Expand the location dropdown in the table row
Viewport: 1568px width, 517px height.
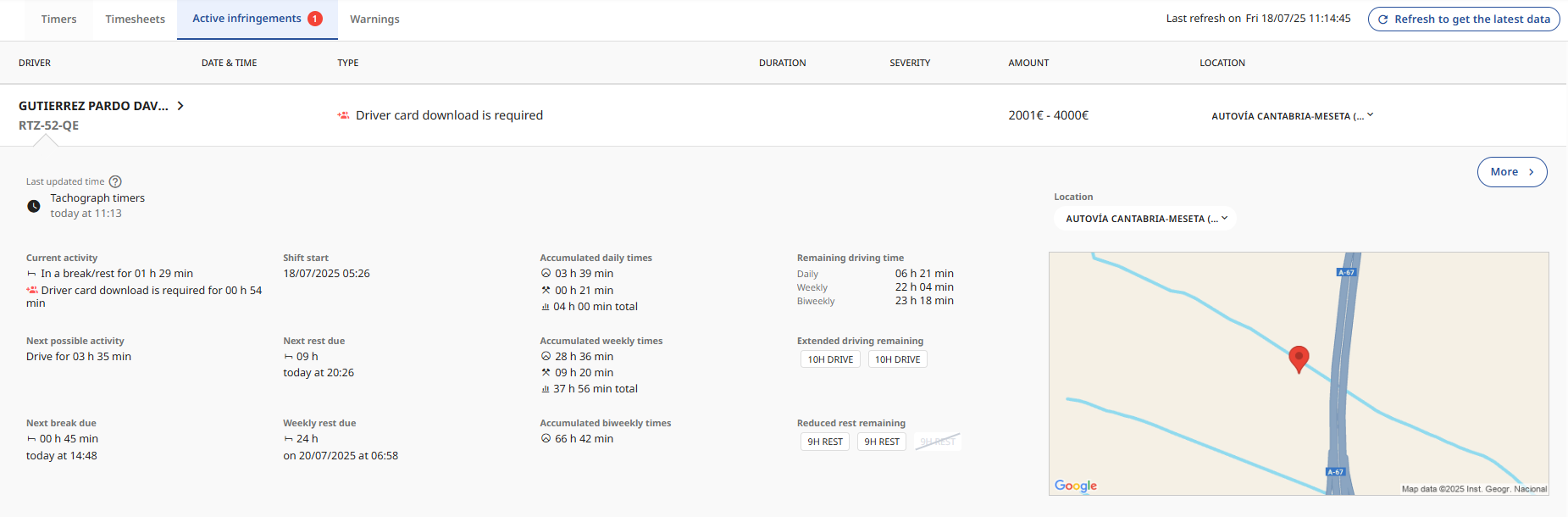[1370, 115]
